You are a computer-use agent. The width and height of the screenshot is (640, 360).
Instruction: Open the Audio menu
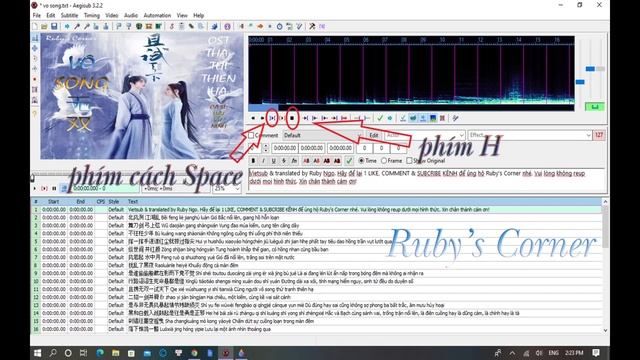point(131,16)
